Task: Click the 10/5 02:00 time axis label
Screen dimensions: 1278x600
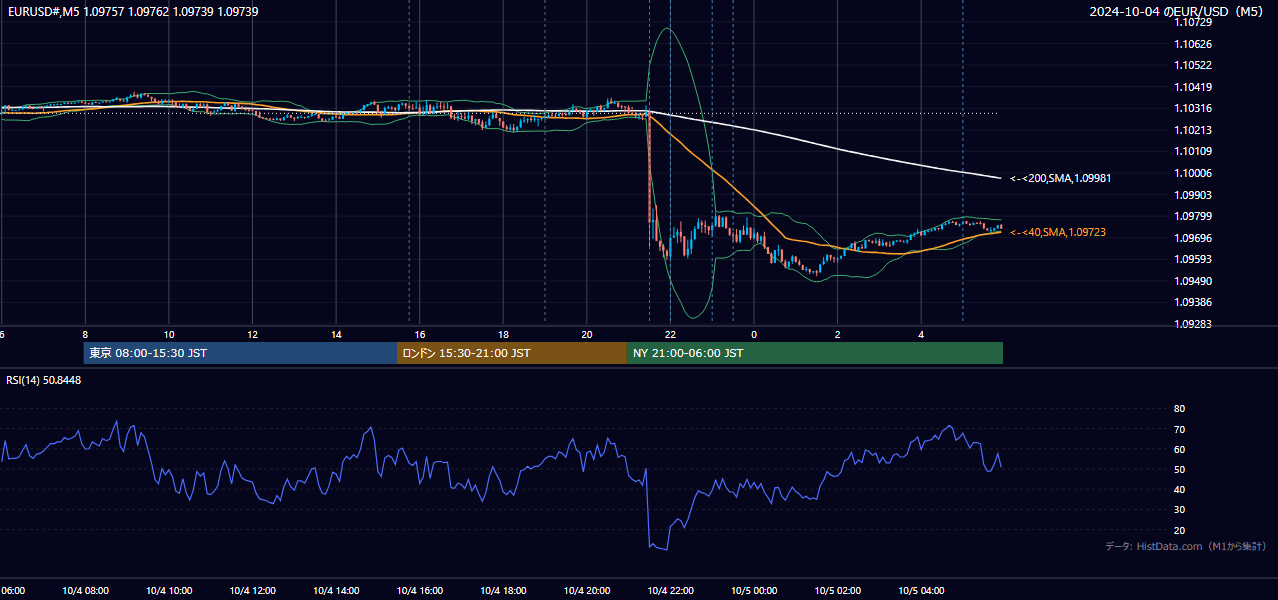Action: (838, 591)
